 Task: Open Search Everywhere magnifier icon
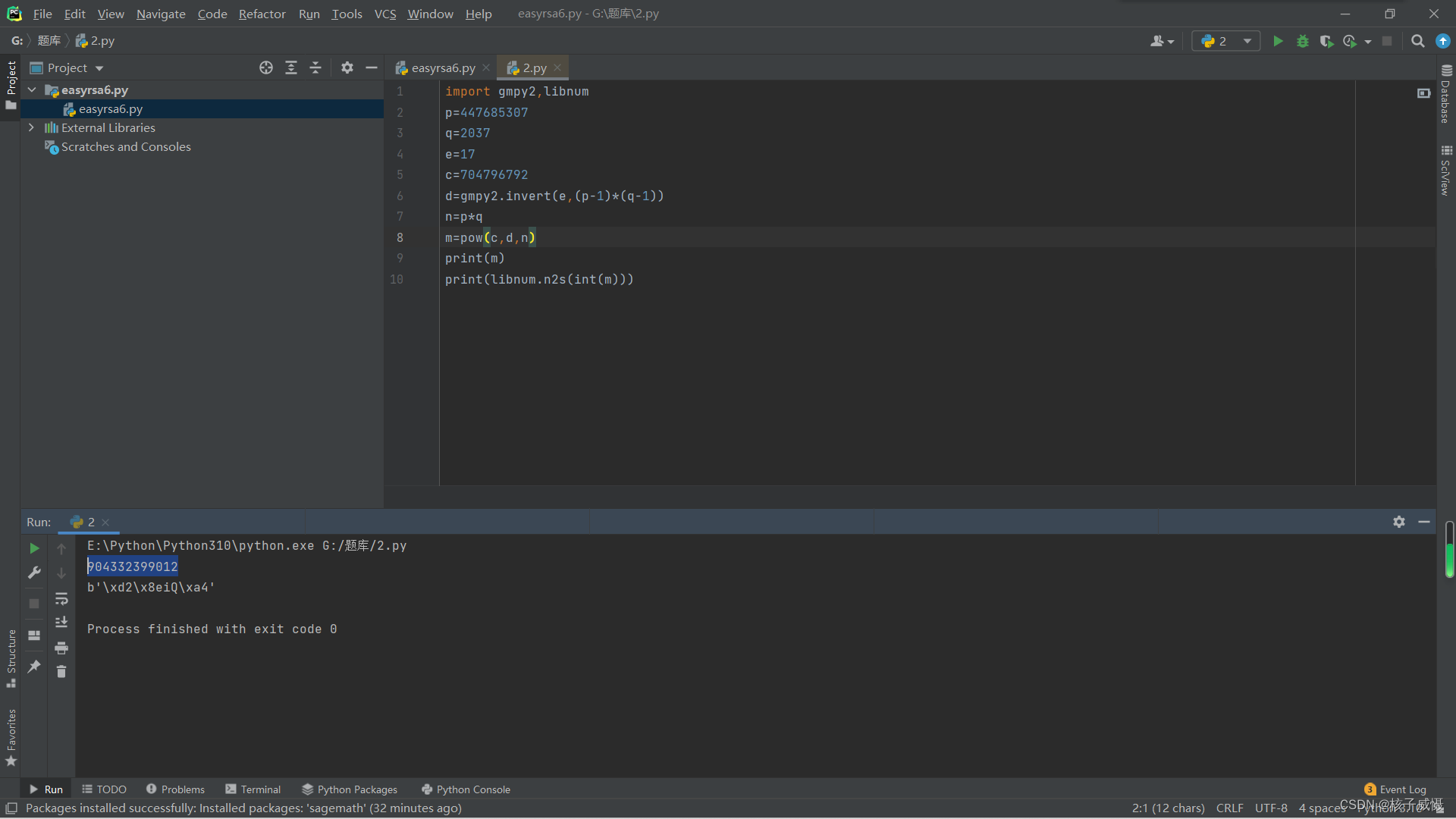point(1417,41)
